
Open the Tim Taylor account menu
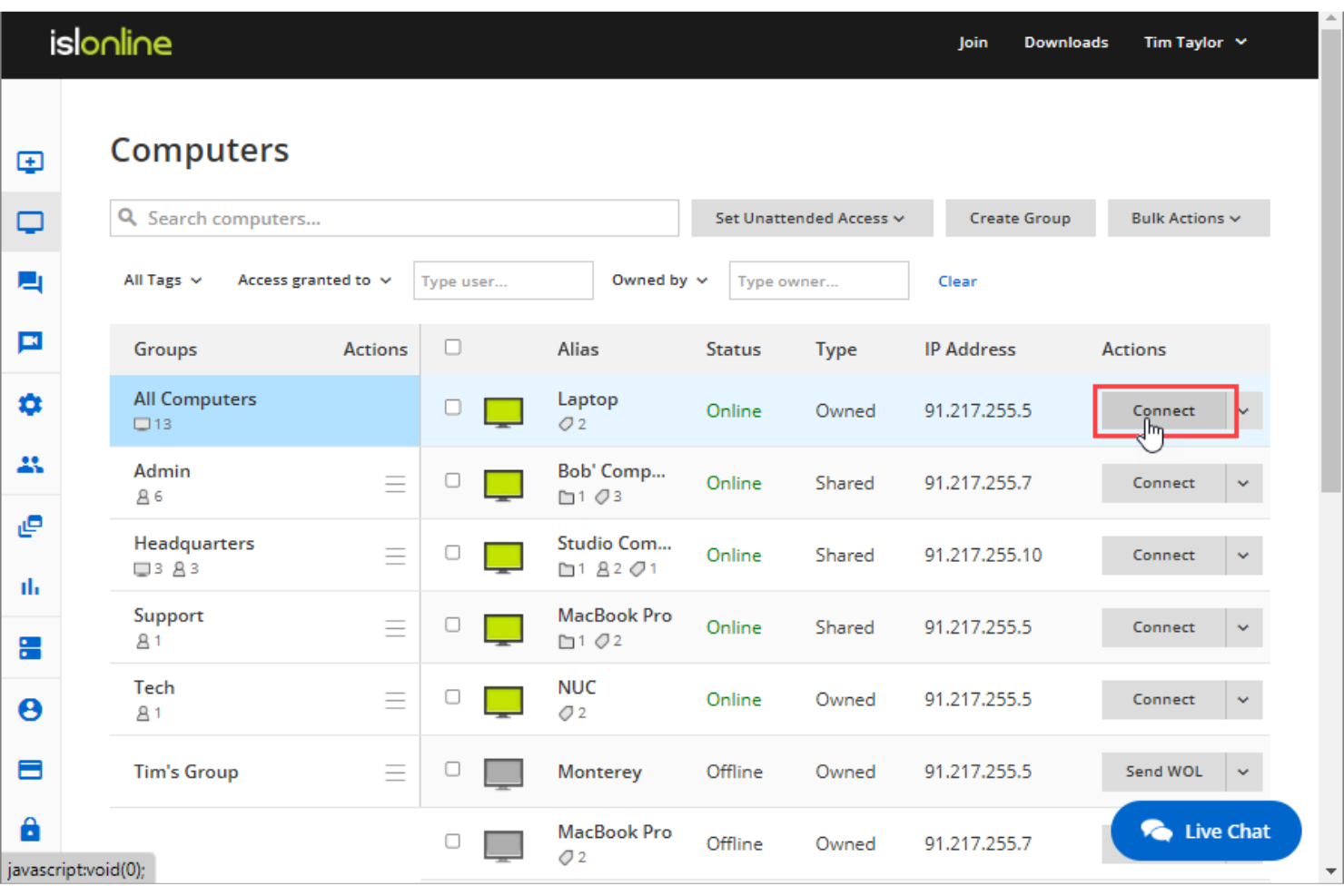1195,43
